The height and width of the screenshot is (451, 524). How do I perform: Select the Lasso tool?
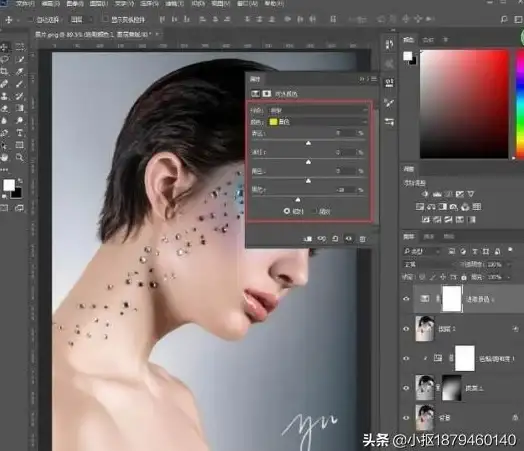[5, 59]
